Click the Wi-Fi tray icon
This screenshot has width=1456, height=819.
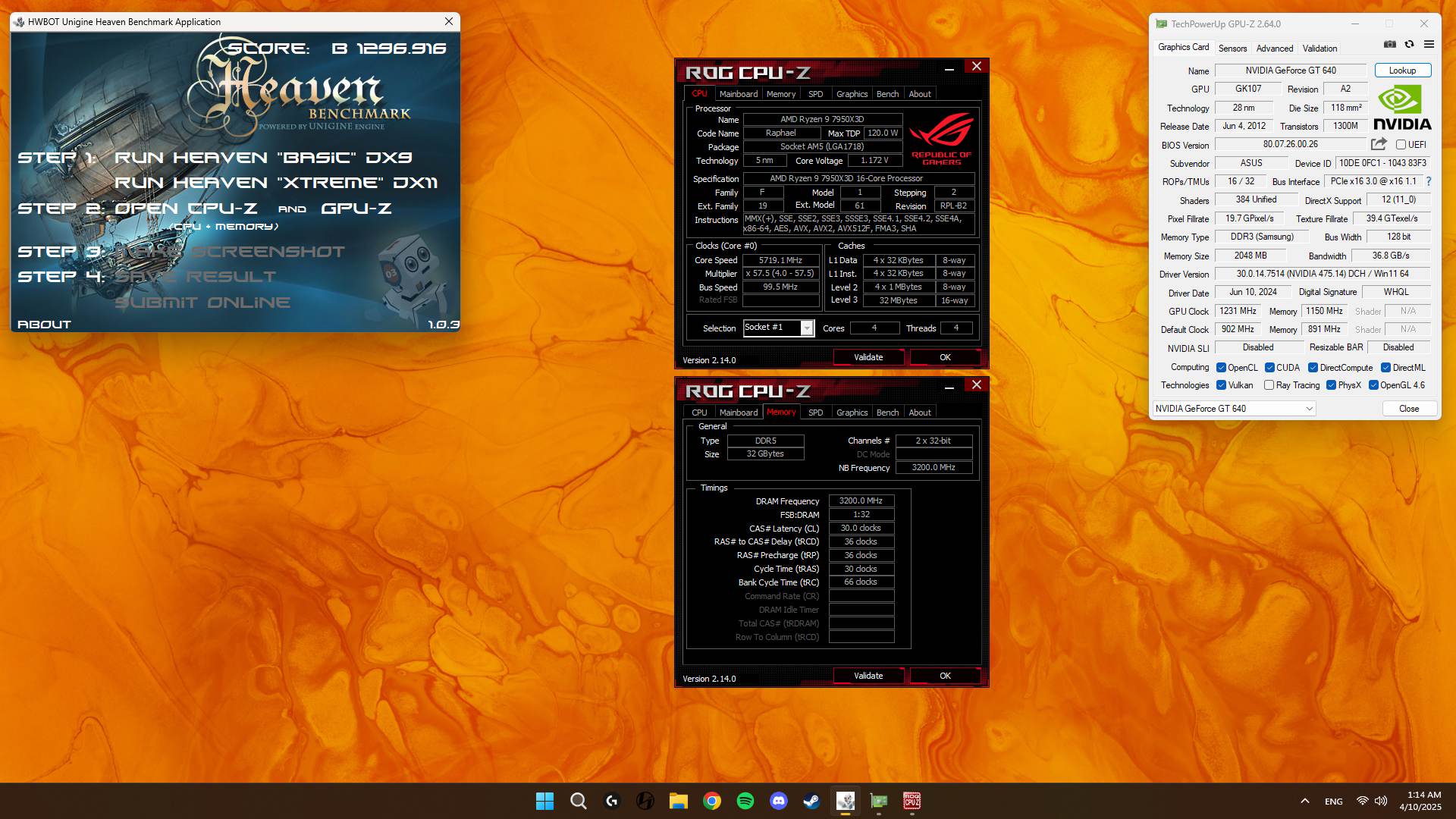[1363, 801]
